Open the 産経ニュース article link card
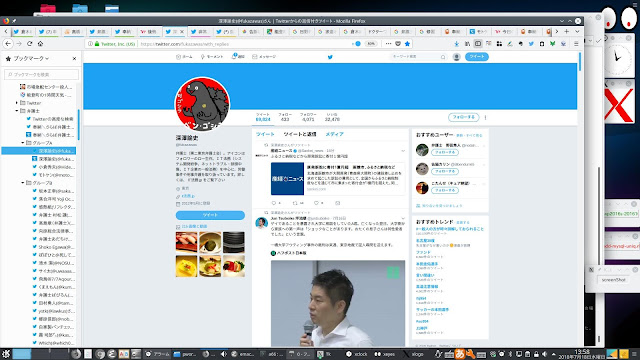The height and width of the screenshot is (360, 640). [x=338, y=178]
